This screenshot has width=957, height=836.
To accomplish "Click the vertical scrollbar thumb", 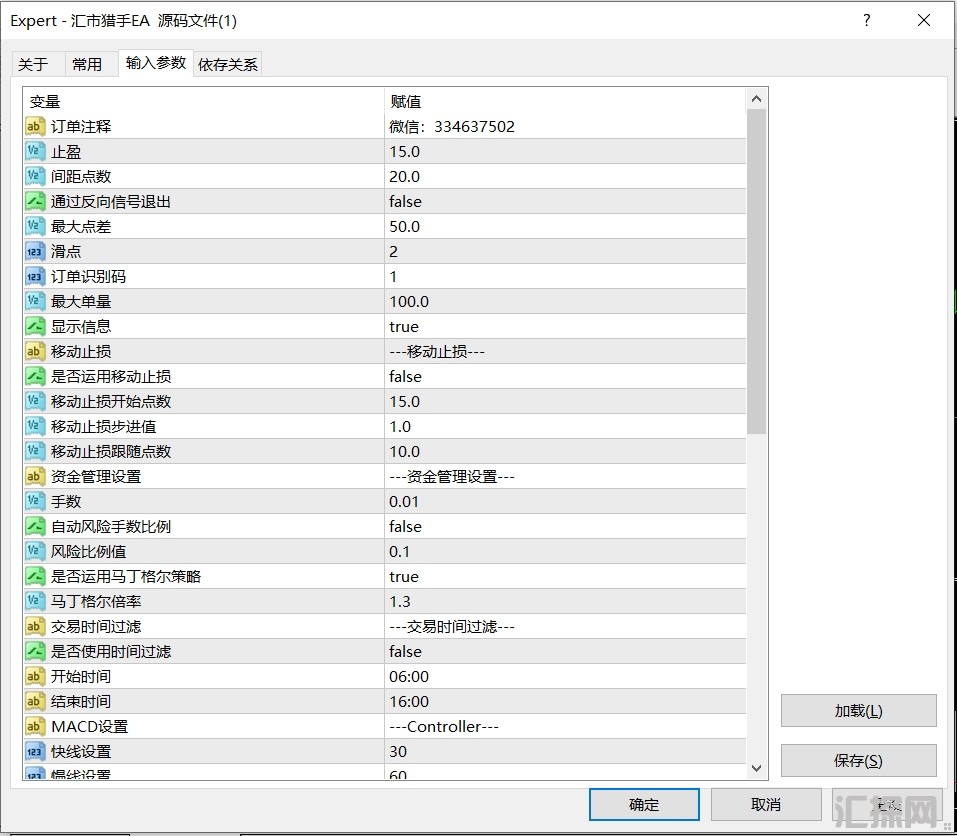I will tap(756, 272).
